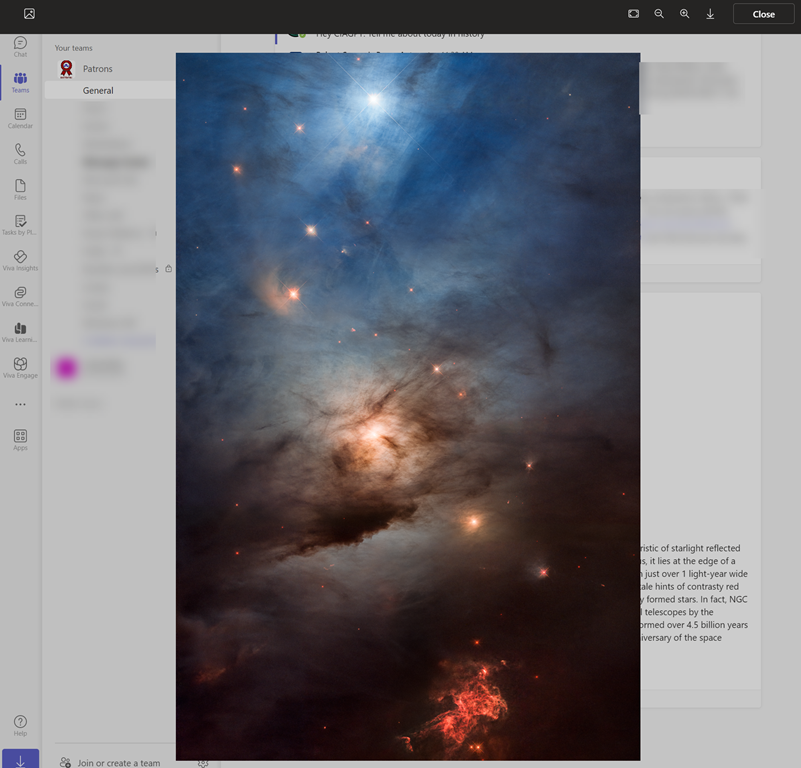Download the image using the toolbar arrow
The image size is (801, 768).
coord(710,14)
